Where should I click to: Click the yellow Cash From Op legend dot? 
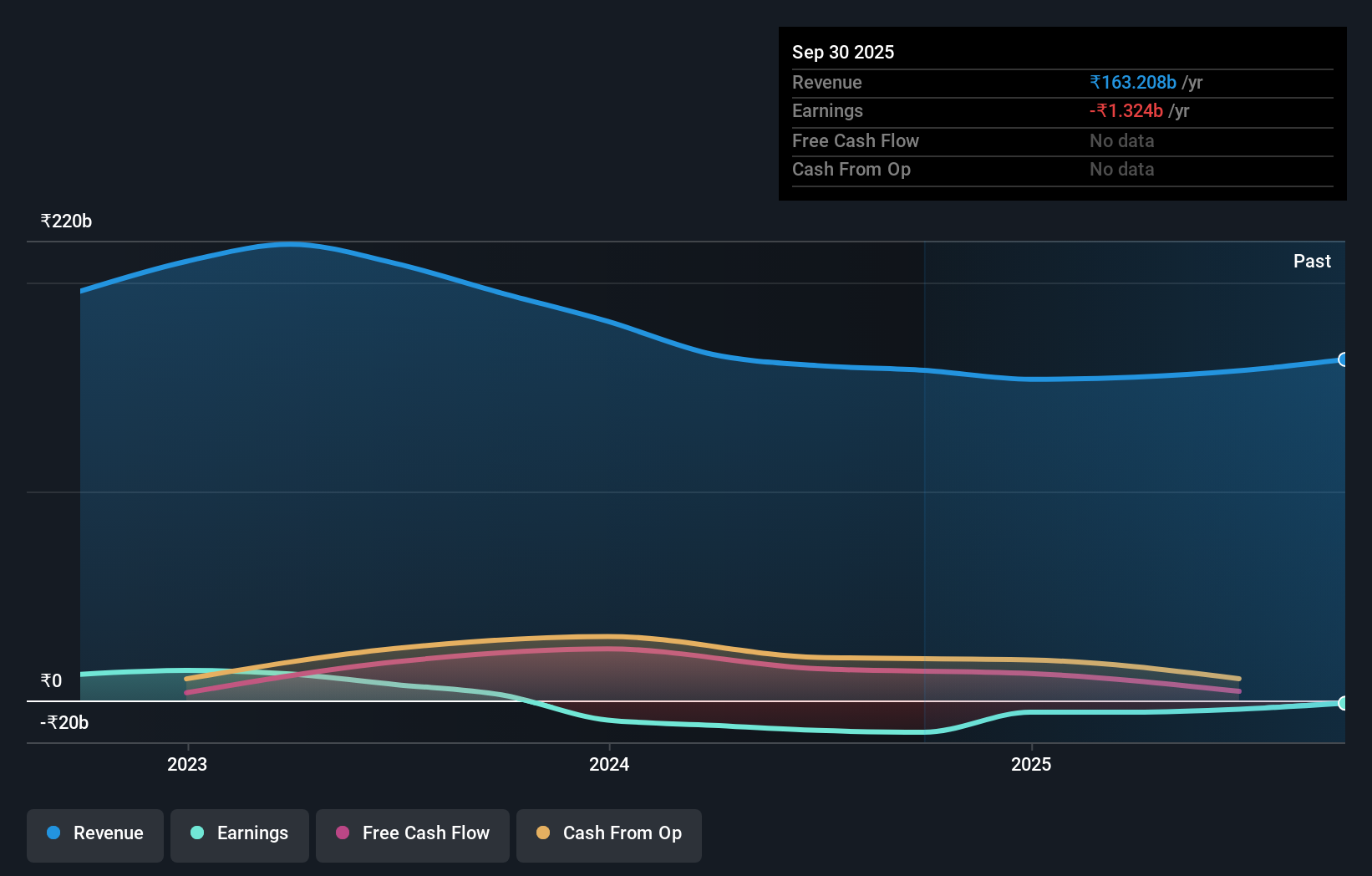tap(544, 833)
